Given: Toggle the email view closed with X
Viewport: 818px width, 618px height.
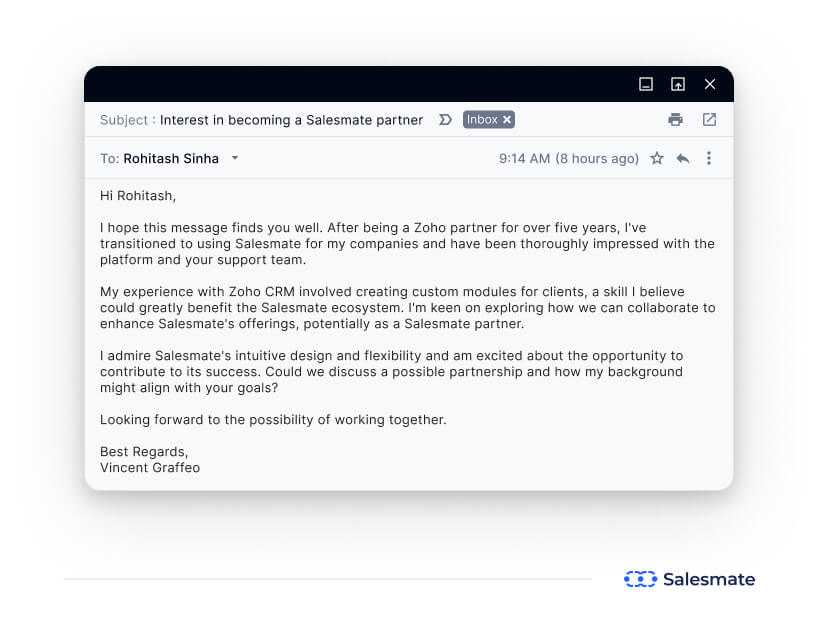Looking at the screenshot, I should pyautogui.click(x=710, y=85).
